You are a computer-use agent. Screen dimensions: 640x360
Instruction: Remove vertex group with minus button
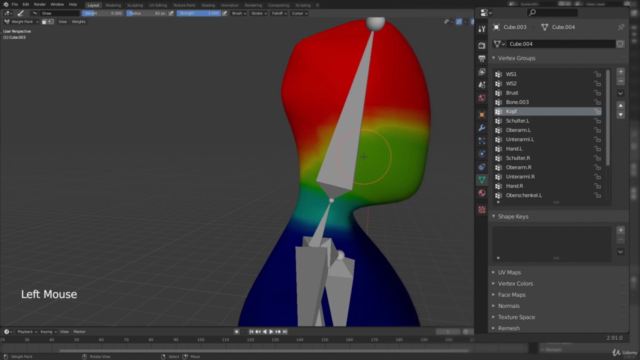(620, 81)
